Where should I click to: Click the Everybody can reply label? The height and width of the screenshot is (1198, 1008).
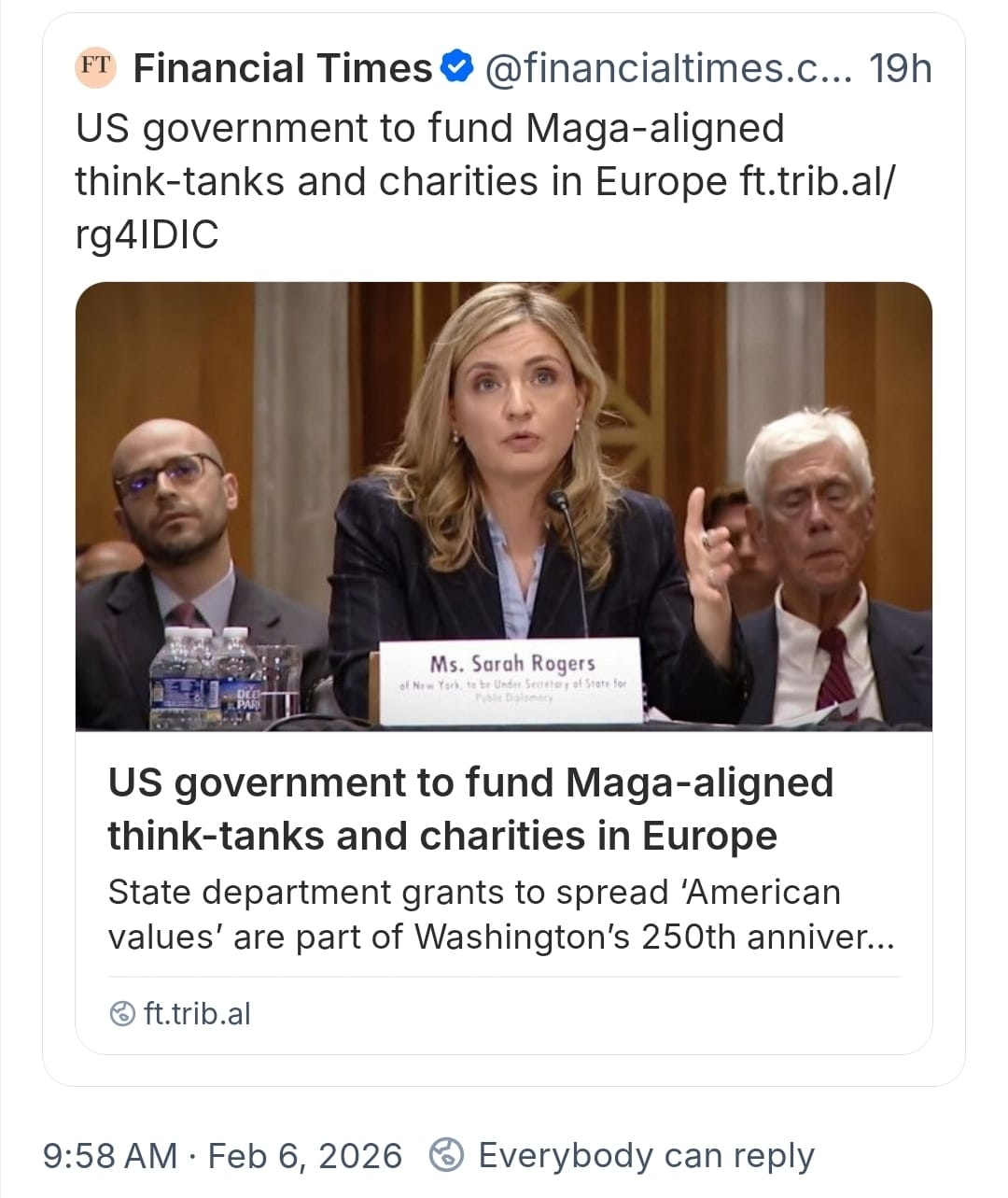pyautogui.click(x=646, y=1156)
